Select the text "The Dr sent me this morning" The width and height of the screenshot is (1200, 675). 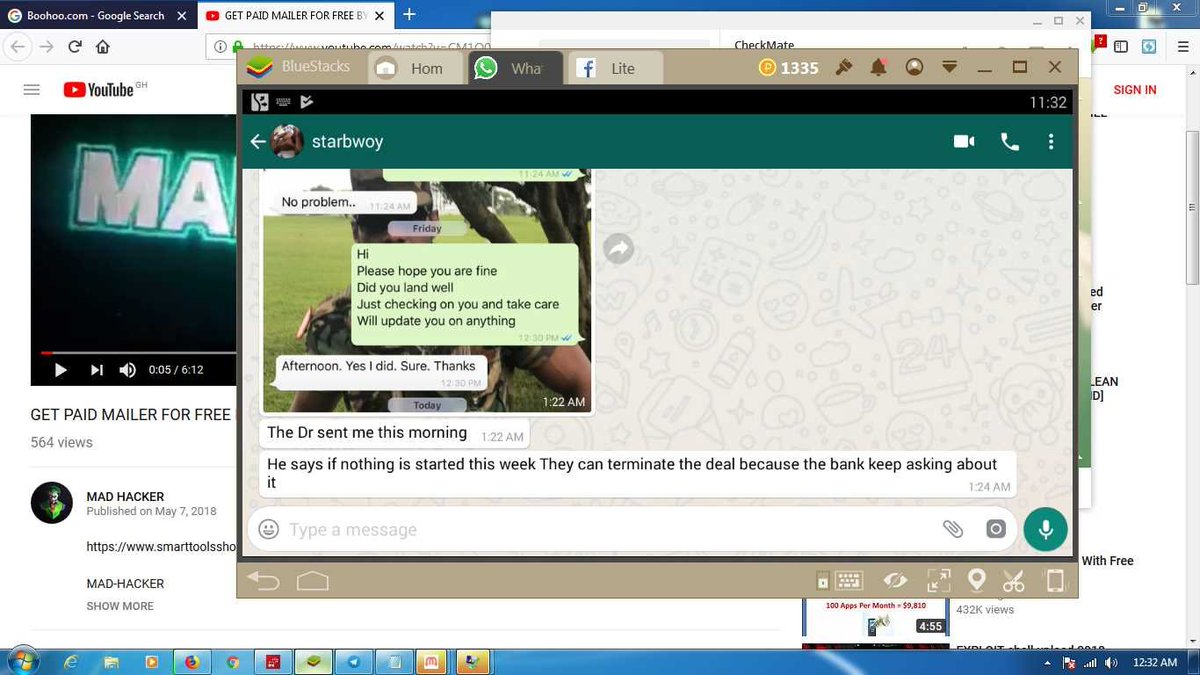pyautogui.click(x=367, y=433)
